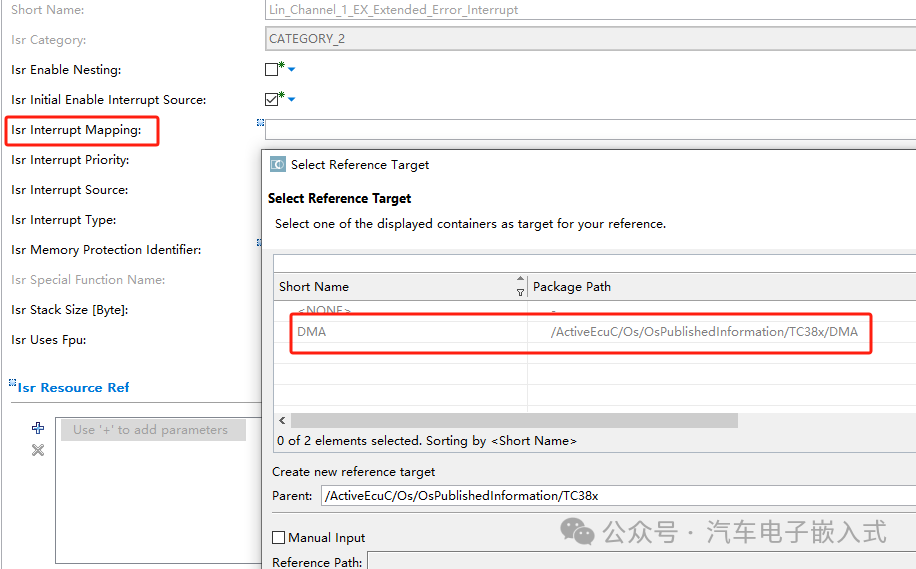916x569 pixels.
Task: Enable the Isr Enable Nesting checkbox
Action: pos(271,70)
